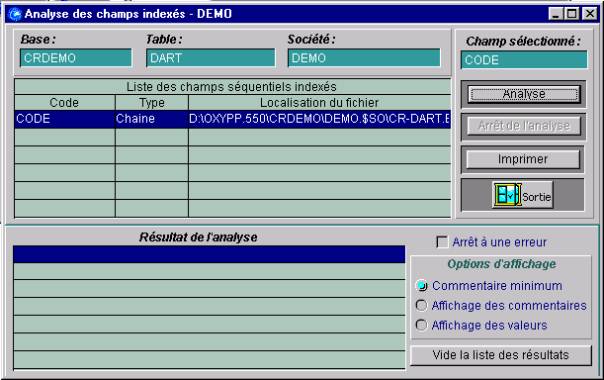This screenshot has height=380, width=604.
Task: Click the Arrêt de l'analyse button
Action: point(524,126)
